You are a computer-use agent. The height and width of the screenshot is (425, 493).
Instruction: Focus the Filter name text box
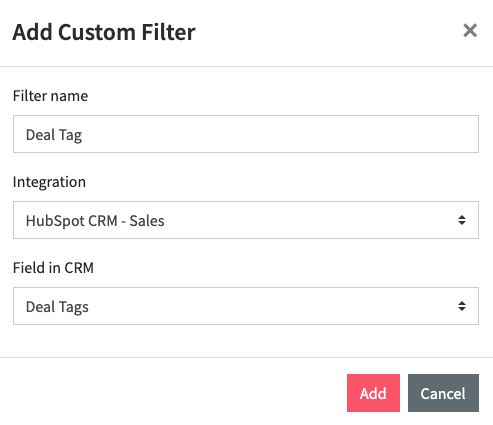(x=246, y=134)
